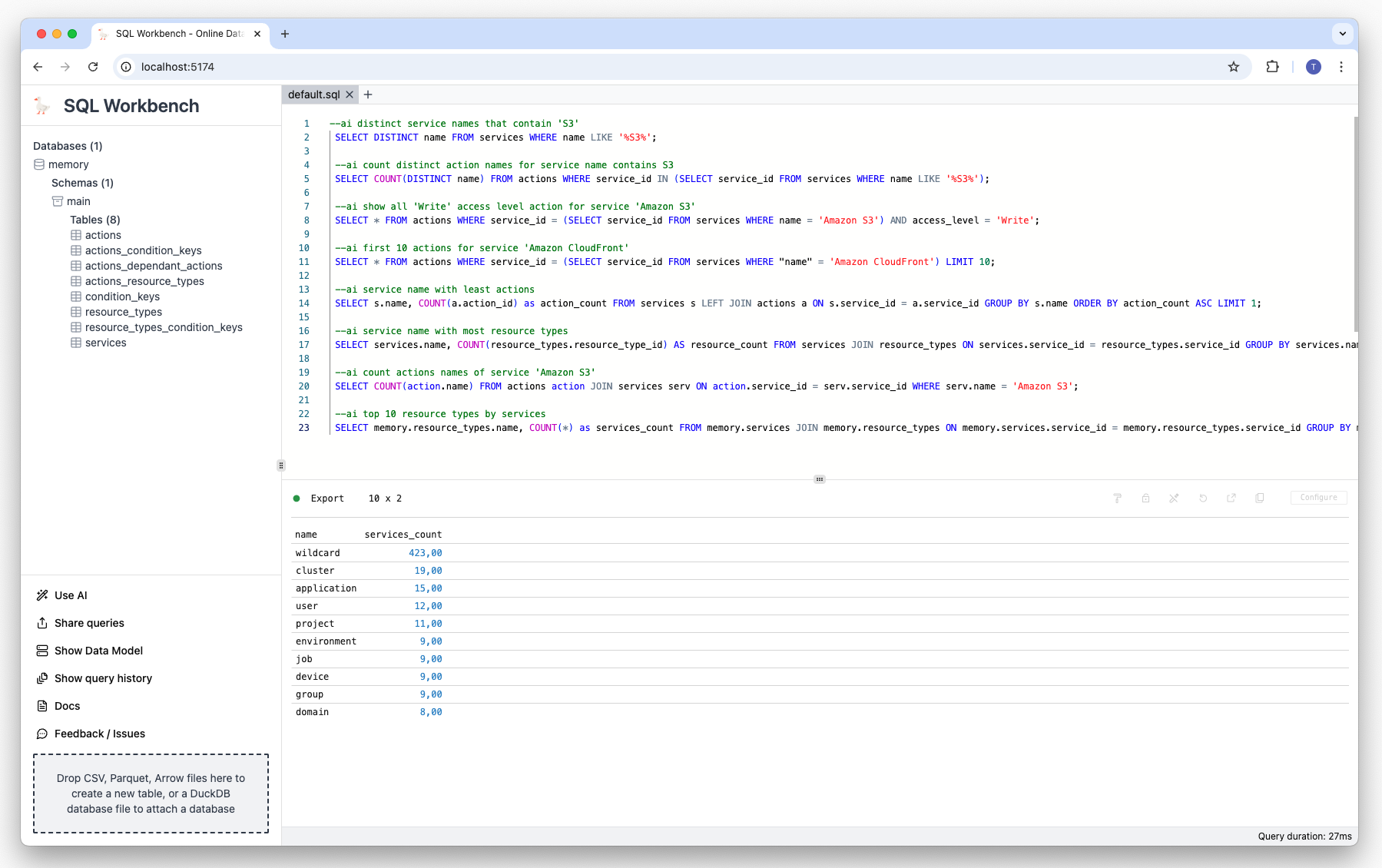The width and height of the screenshot is (1382, 868).
Task: Close the default.sql tab
Action: tap(350, 94)
